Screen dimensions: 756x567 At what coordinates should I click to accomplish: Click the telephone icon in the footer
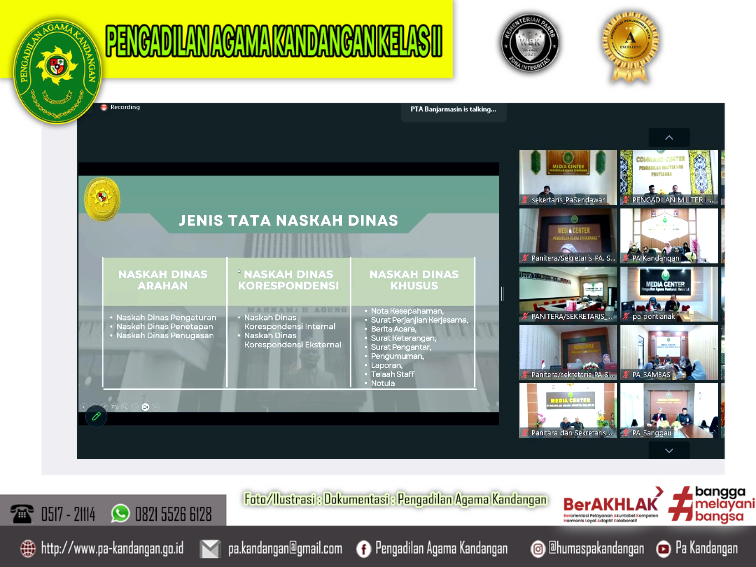[x=21, y=514]
